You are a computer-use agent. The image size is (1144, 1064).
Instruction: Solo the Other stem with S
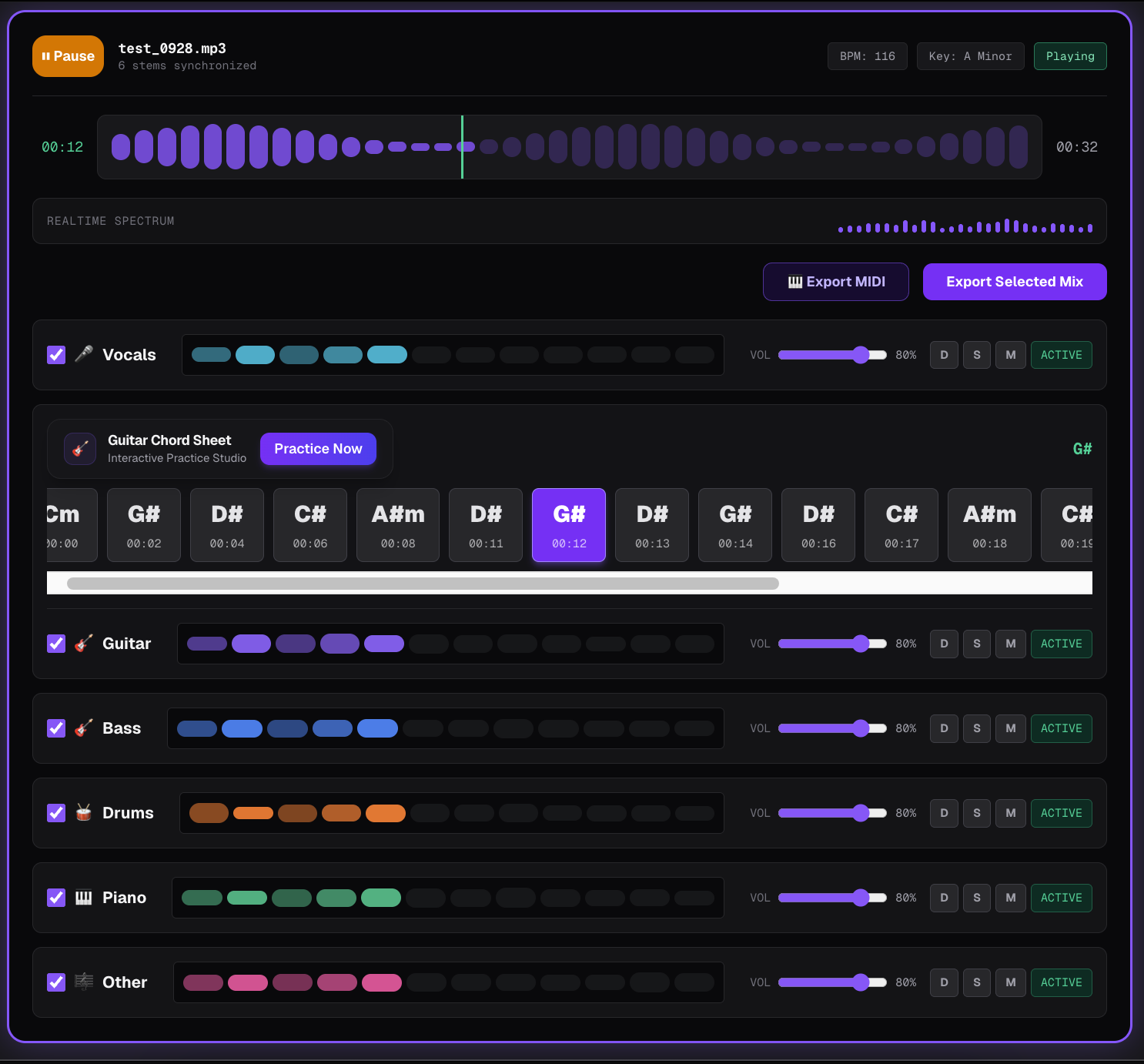977,982
